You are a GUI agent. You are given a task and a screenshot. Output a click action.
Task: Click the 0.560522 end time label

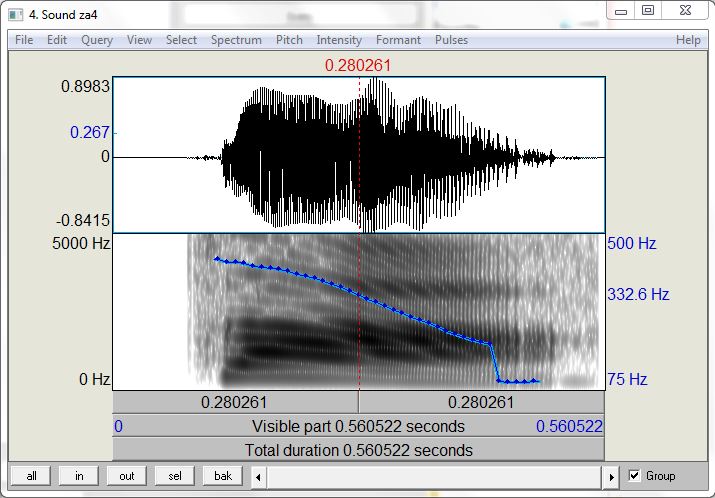569,426
